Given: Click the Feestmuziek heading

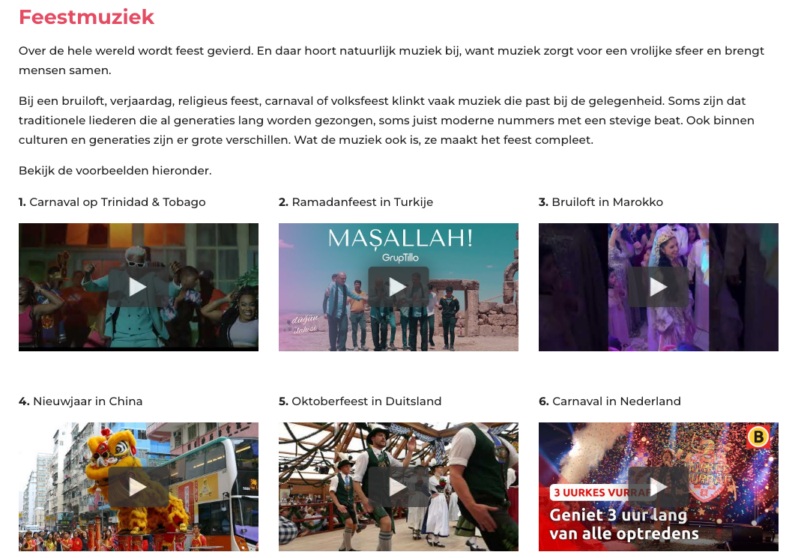Looking at the screenshot, I should (x=86, y=17).
